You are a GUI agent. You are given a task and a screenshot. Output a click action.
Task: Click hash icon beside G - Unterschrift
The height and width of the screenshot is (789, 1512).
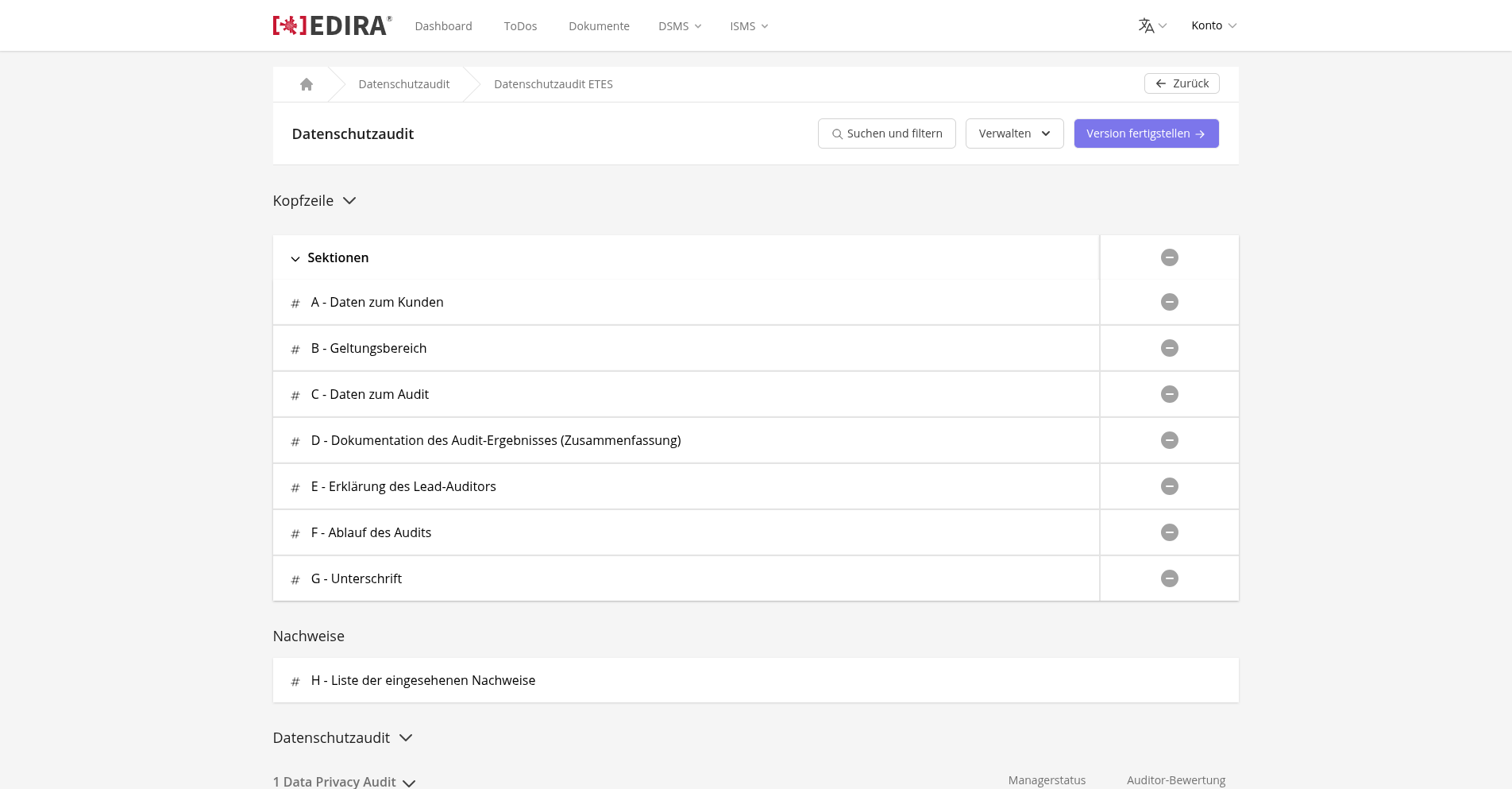tap(295, 580)
